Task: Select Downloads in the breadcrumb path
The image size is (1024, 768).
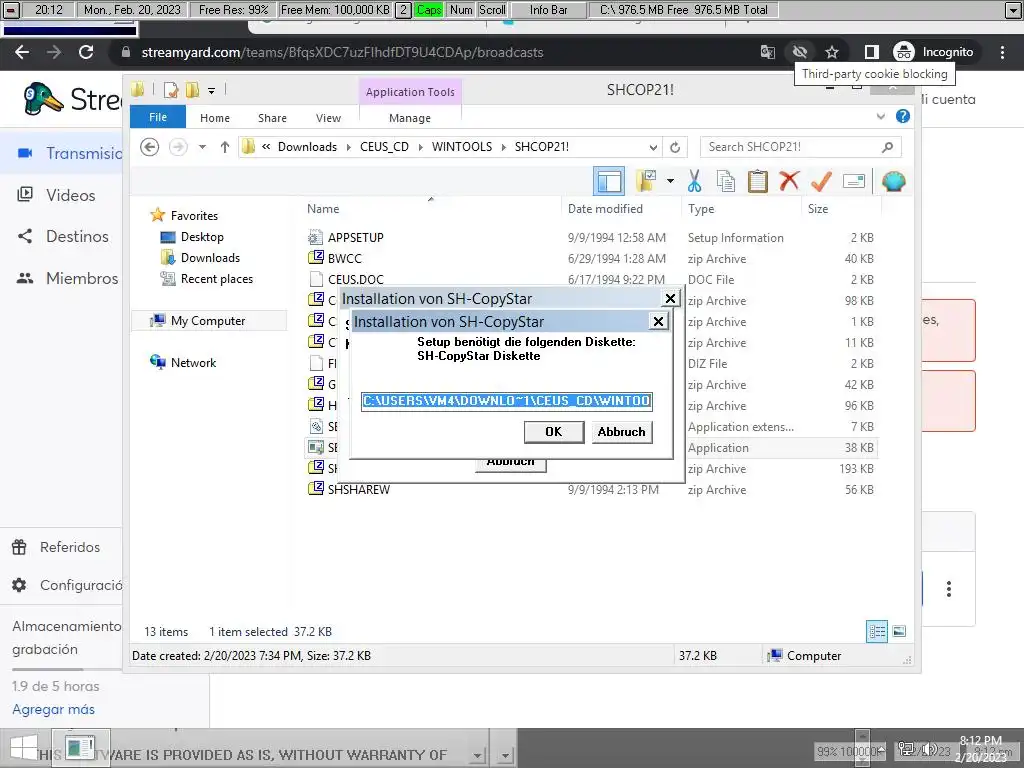Action: click(308, 147)
